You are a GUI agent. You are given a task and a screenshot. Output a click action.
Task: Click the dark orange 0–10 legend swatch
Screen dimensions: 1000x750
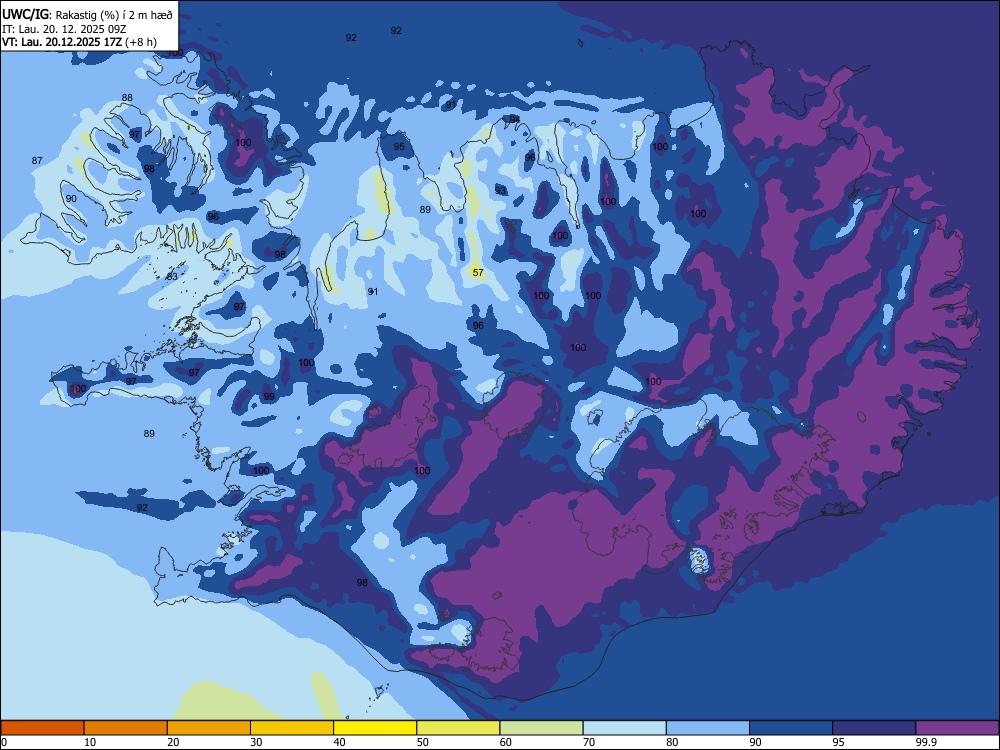tap(42, 728)
